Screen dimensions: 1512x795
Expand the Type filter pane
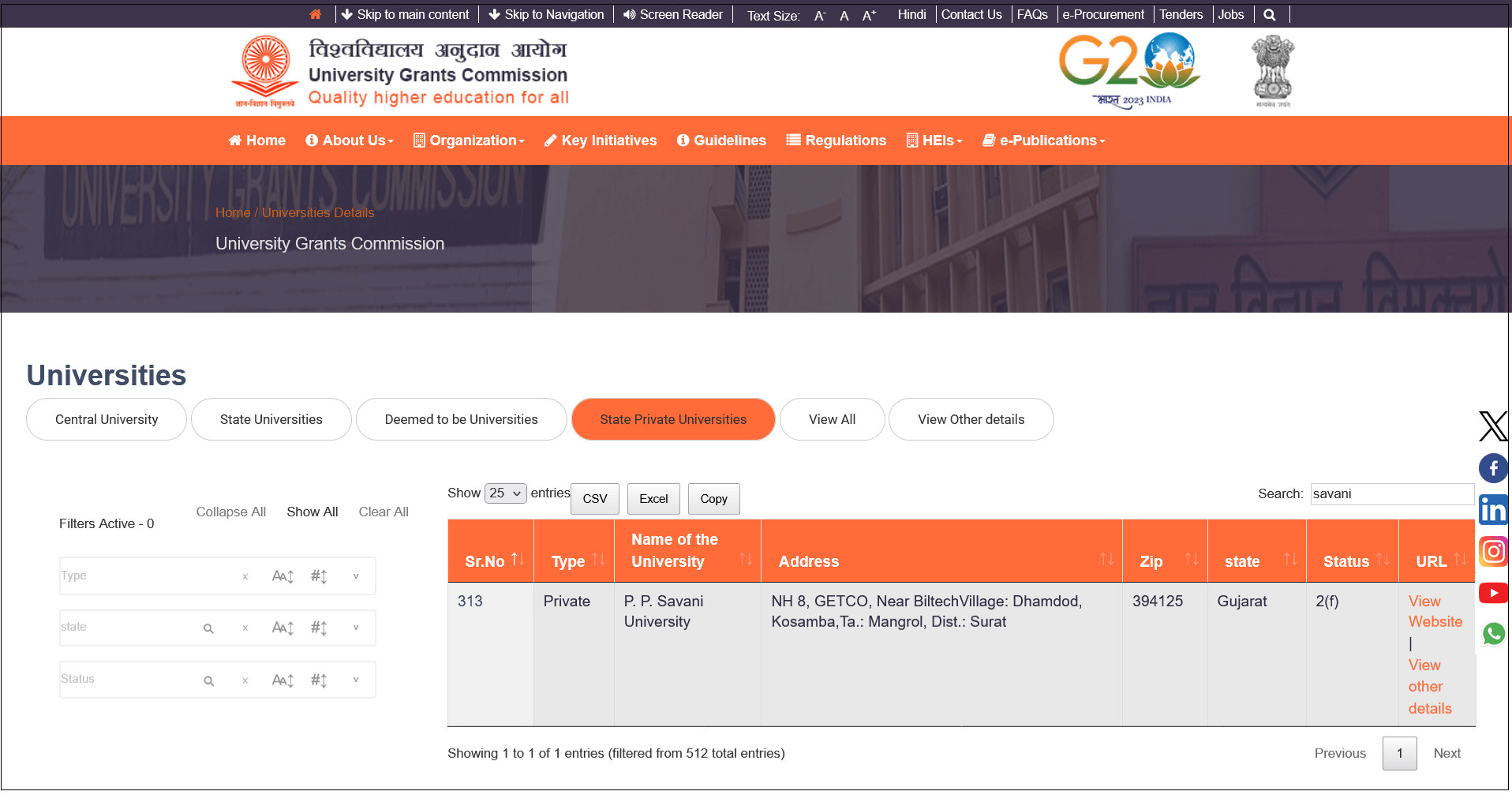pyautogui.click(x=356, y=576)
